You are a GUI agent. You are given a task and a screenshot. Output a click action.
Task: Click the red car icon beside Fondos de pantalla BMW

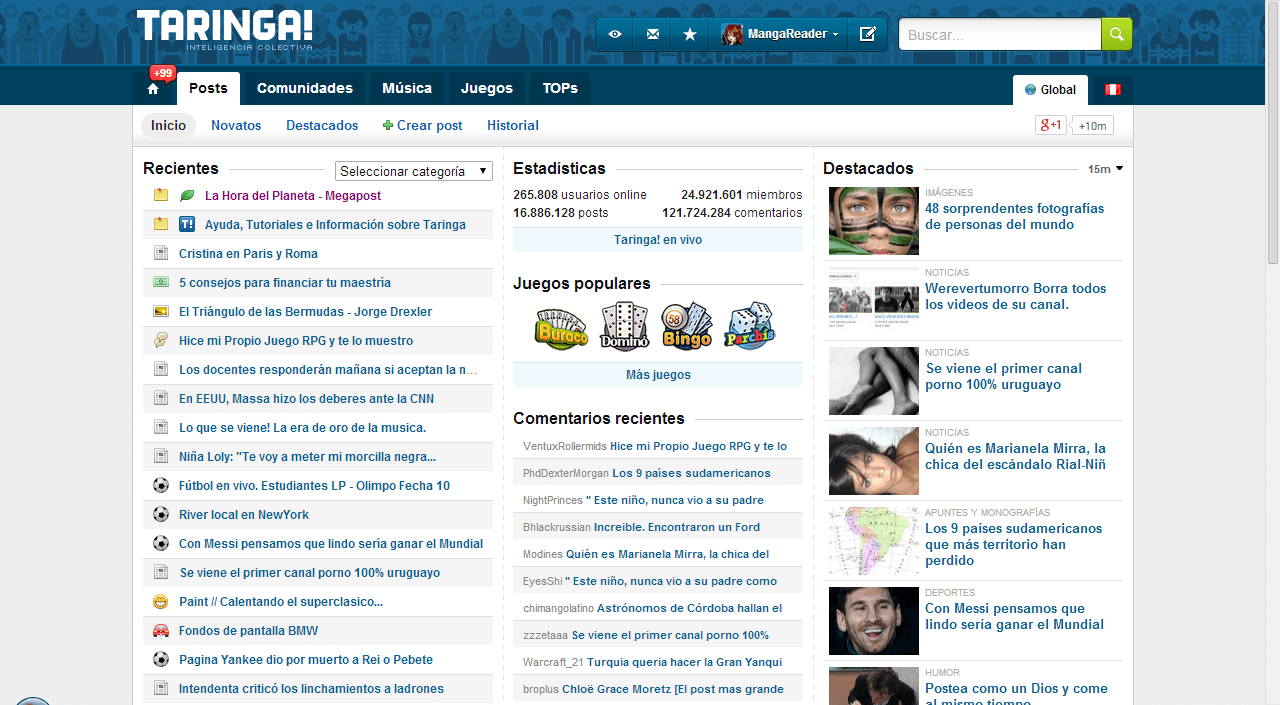[161, 631]
